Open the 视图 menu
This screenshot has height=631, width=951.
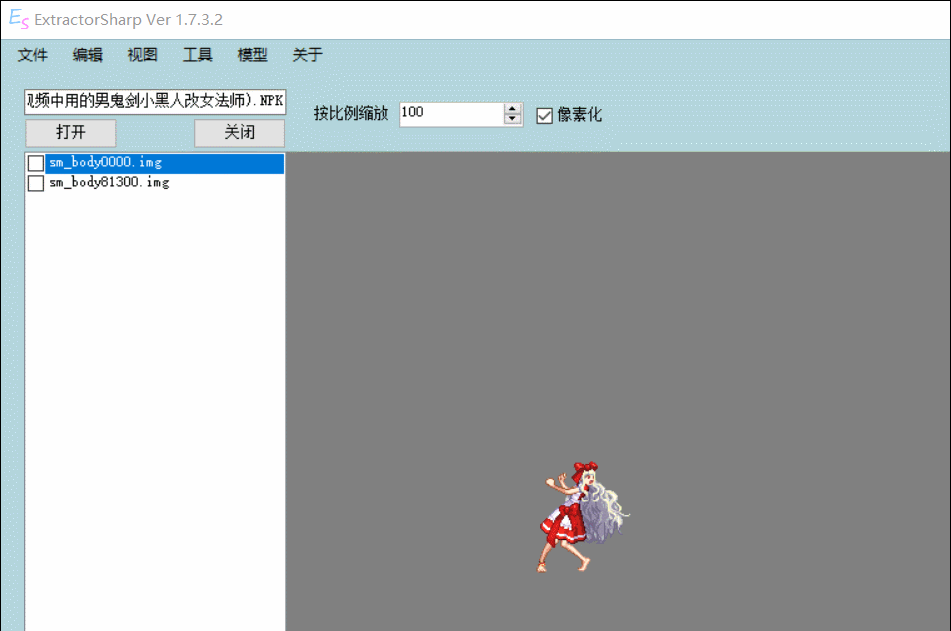[x=142, y=55]
